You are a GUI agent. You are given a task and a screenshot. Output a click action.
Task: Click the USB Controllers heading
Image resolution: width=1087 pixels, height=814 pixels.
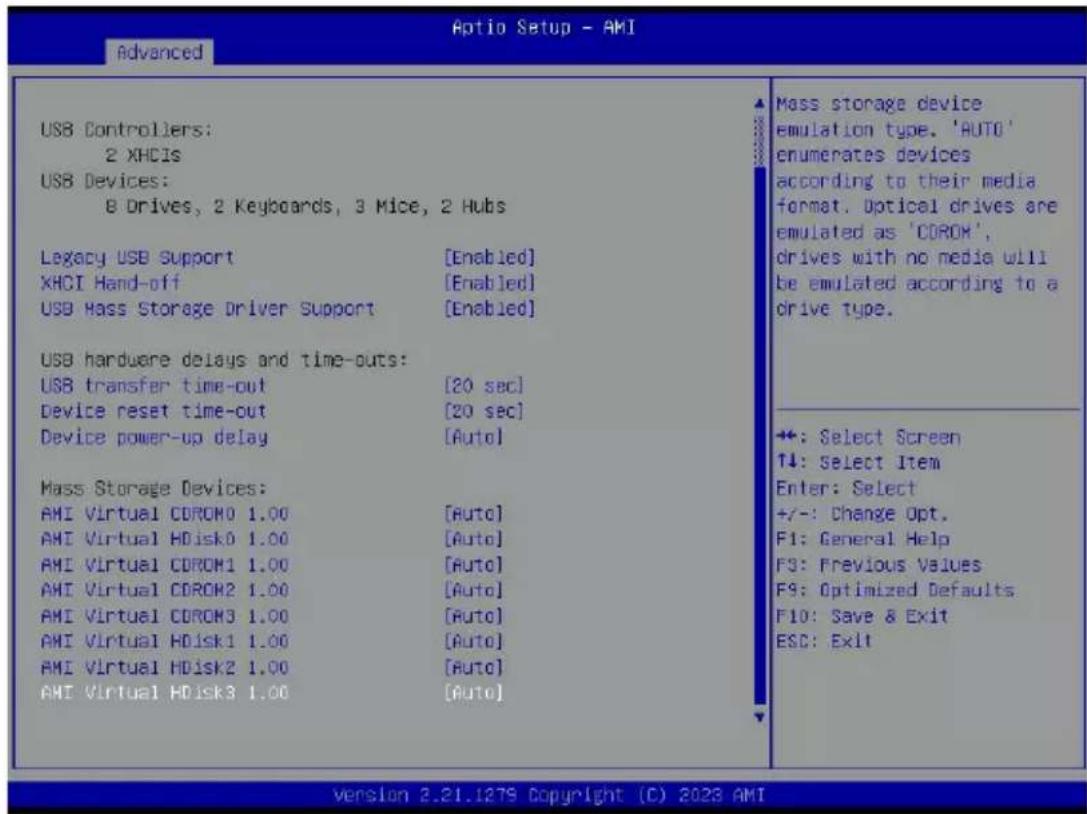point(126,130)
